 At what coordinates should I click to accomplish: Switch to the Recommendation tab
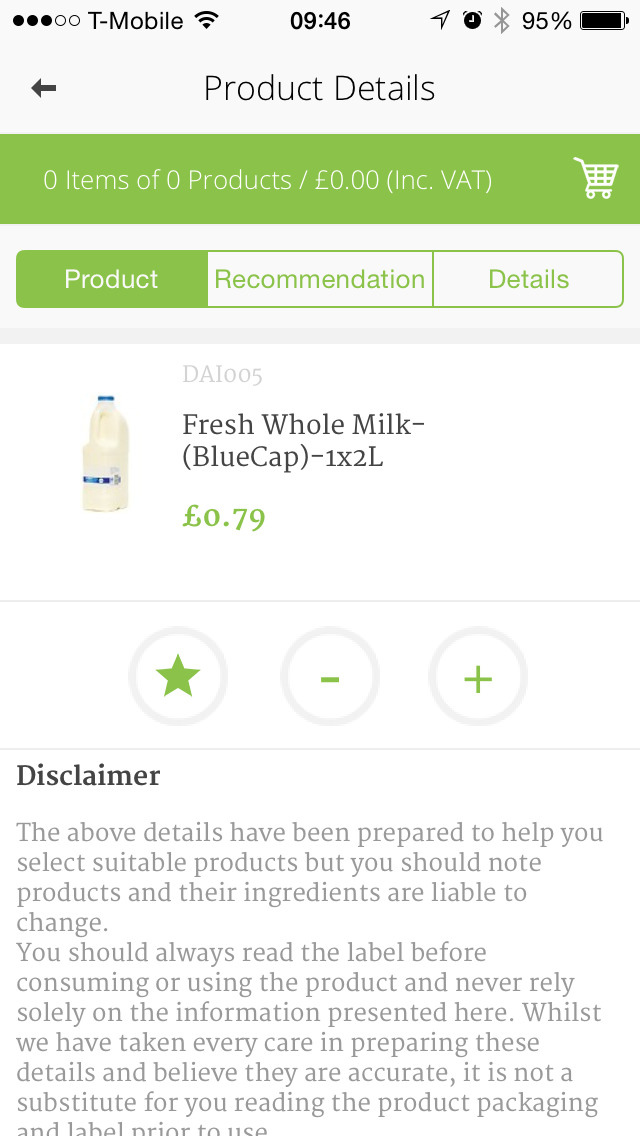(320, 279)
